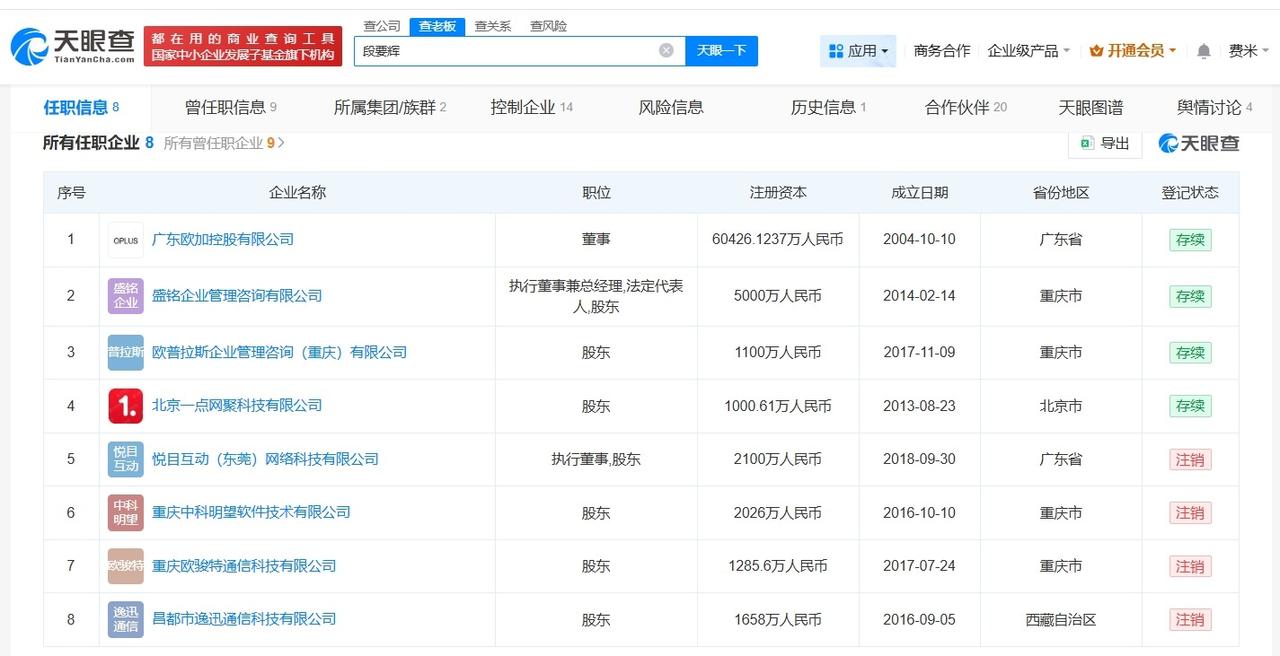Click the 北京一点网聚 red logo
This screenshot has height=656, width=1280.
[x=126, y=406]
